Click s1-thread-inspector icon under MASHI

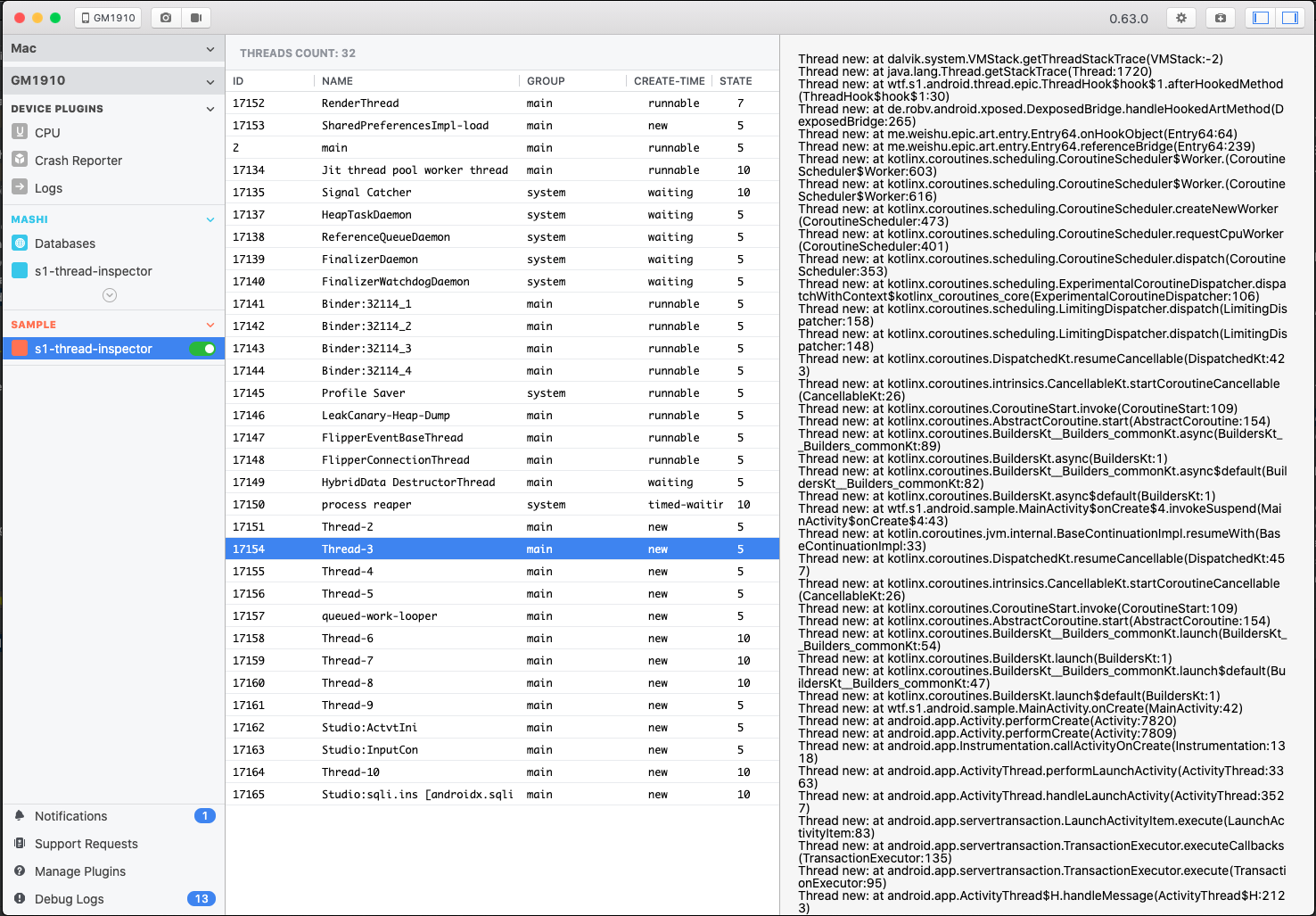point(20,270)
